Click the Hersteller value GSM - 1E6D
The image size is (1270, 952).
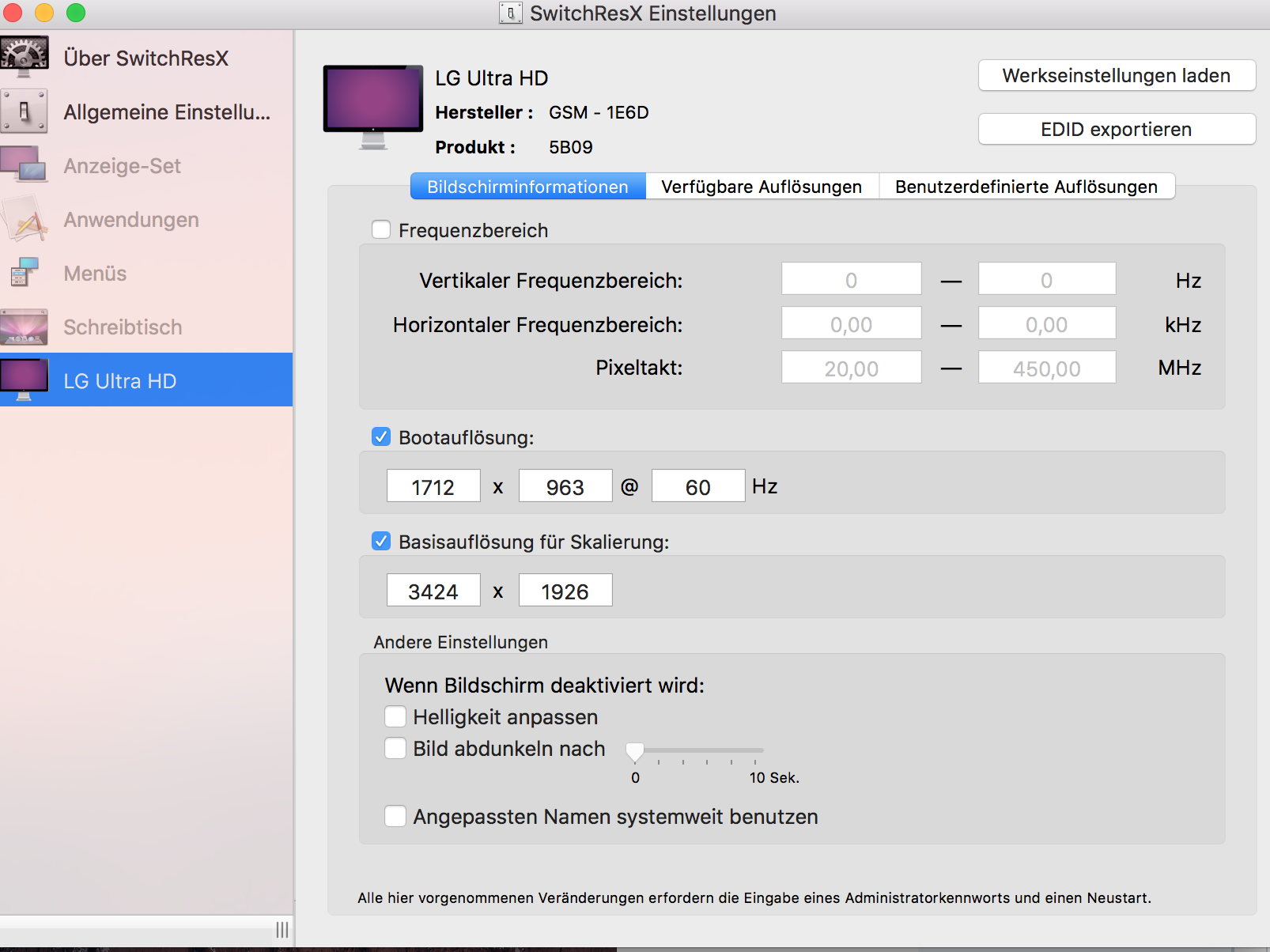tap(599, 112)
